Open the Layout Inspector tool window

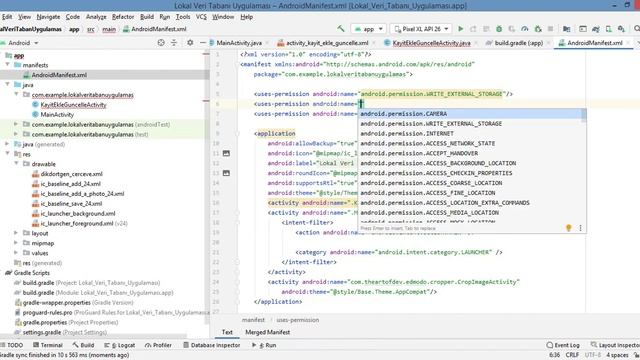click(615, 345)
